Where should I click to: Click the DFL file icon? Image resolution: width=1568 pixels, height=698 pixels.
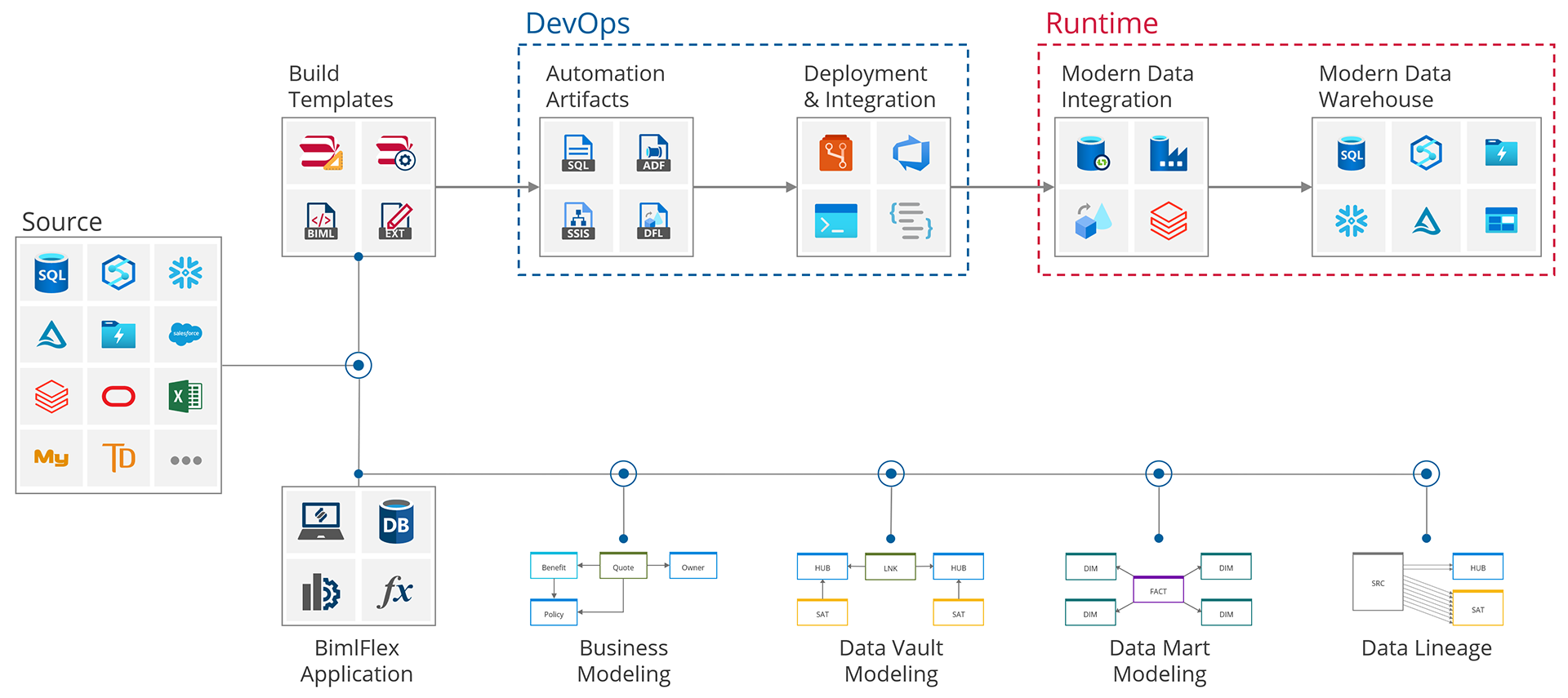click(653, 221)
